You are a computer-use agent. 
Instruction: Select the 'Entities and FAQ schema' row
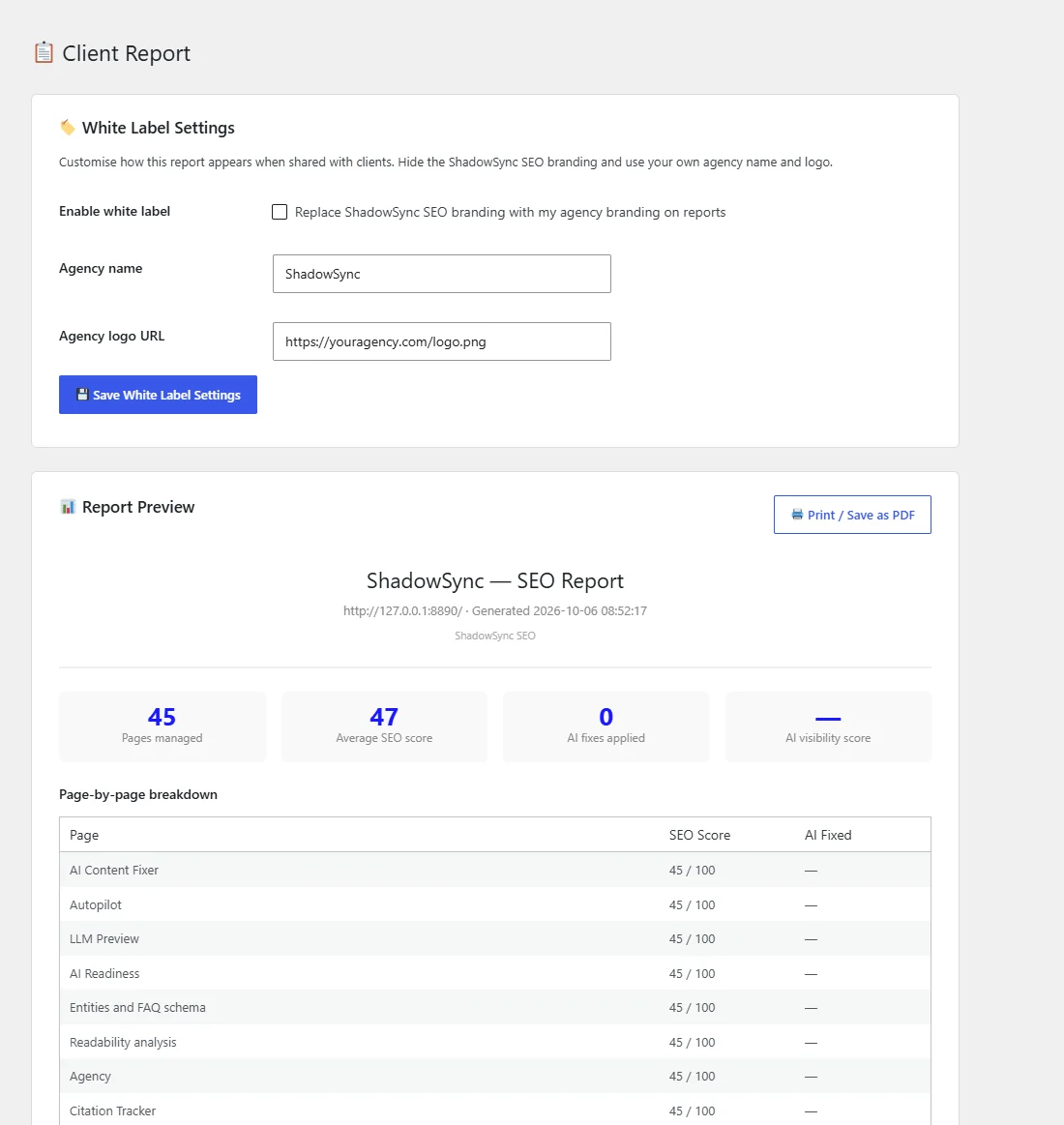pyautogui.click(x=495, y=1007)
